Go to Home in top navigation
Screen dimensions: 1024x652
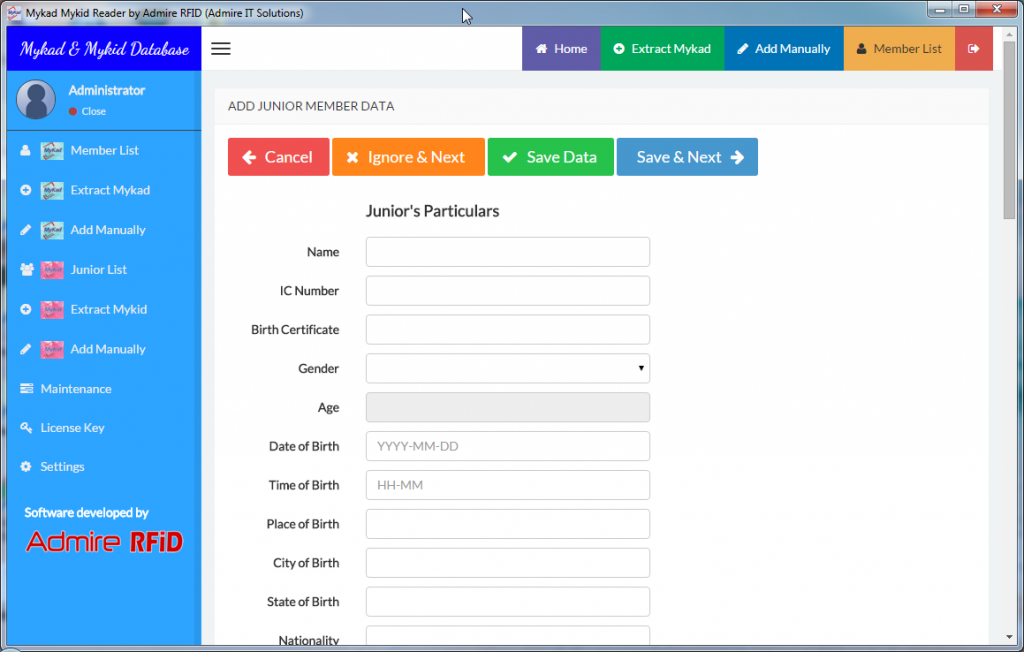click(x=561, y=49)
